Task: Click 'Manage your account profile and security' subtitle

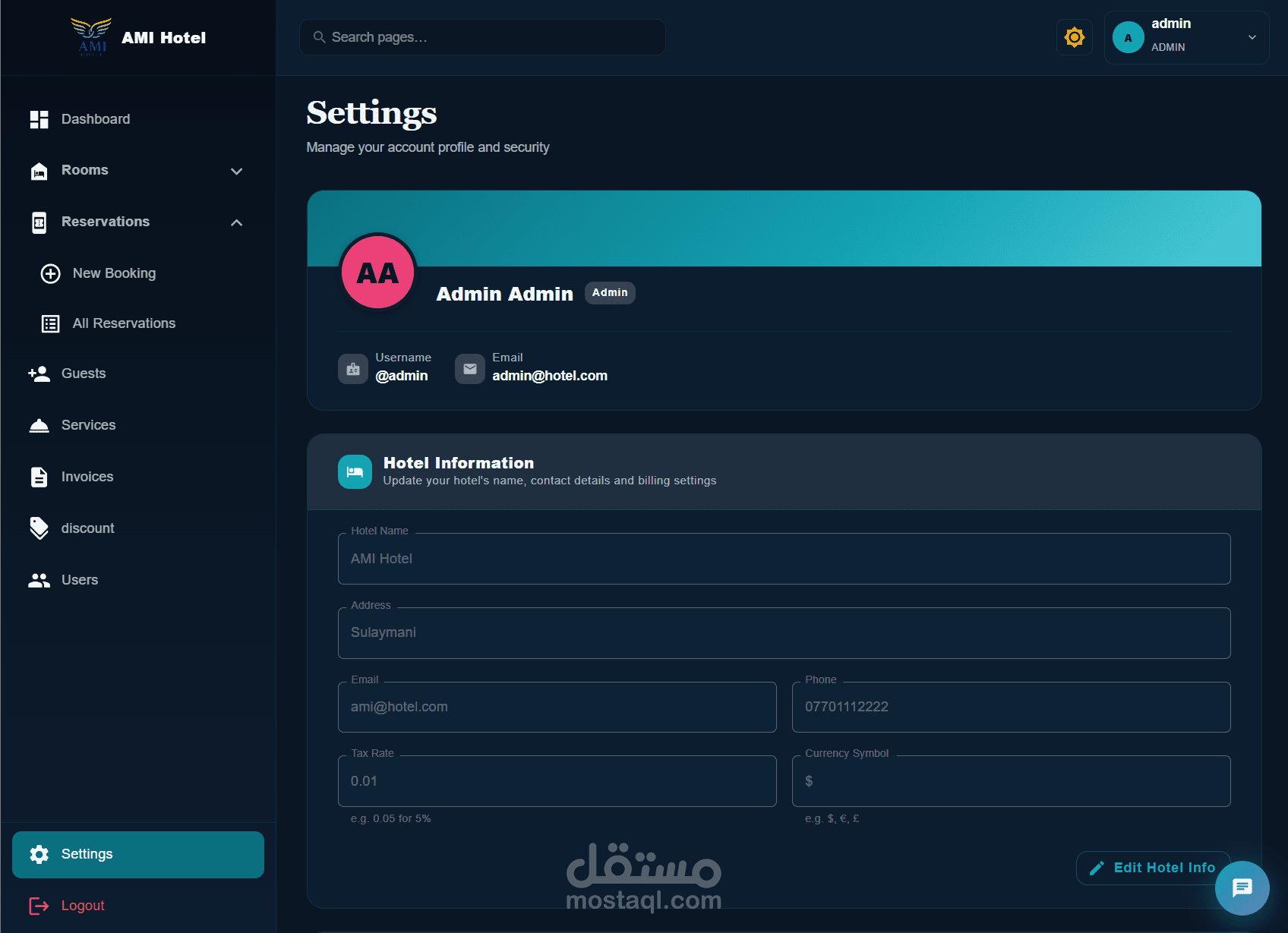Action: [x=428, y=147]
